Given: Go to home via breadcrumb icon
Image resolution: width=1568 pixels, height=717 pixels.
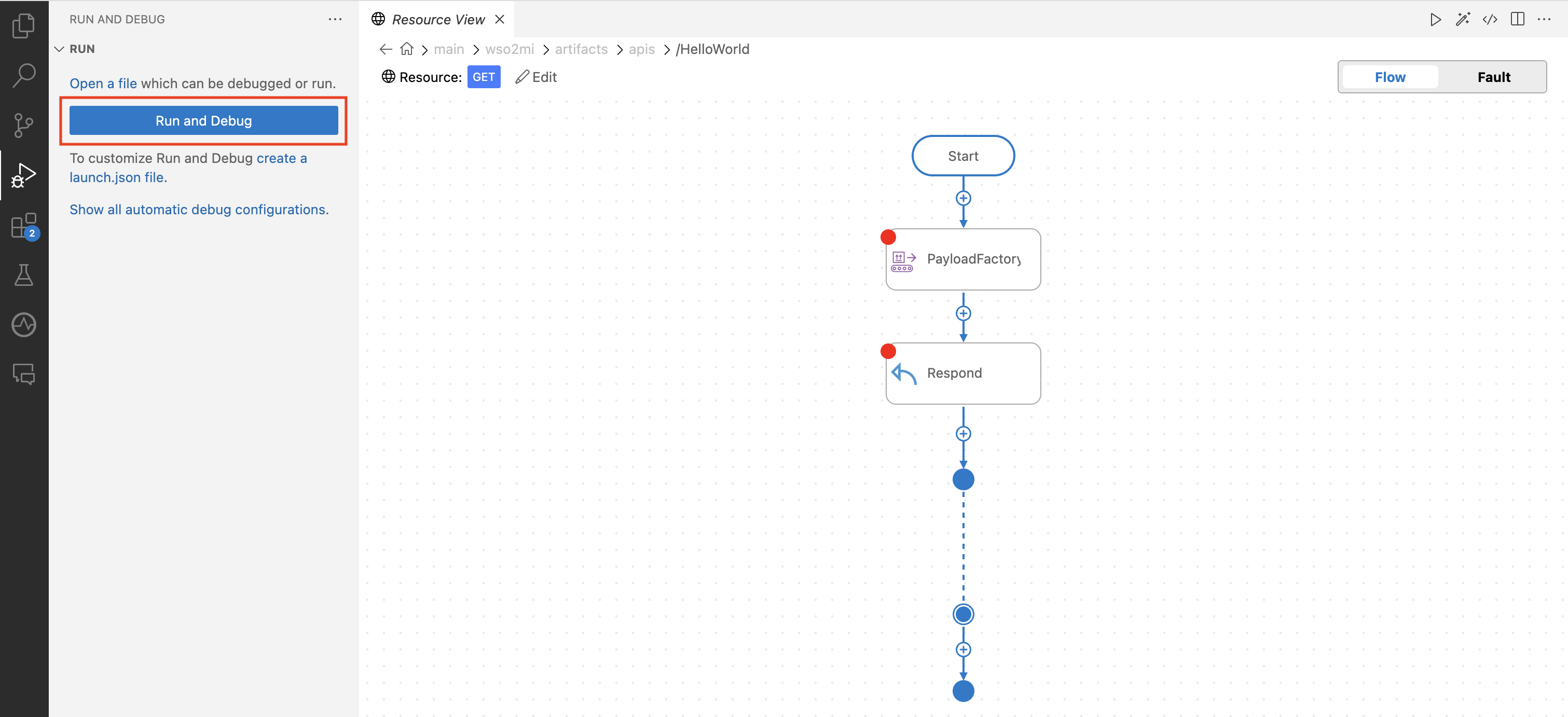Looking at the screenshot, I should click(407, 49).
